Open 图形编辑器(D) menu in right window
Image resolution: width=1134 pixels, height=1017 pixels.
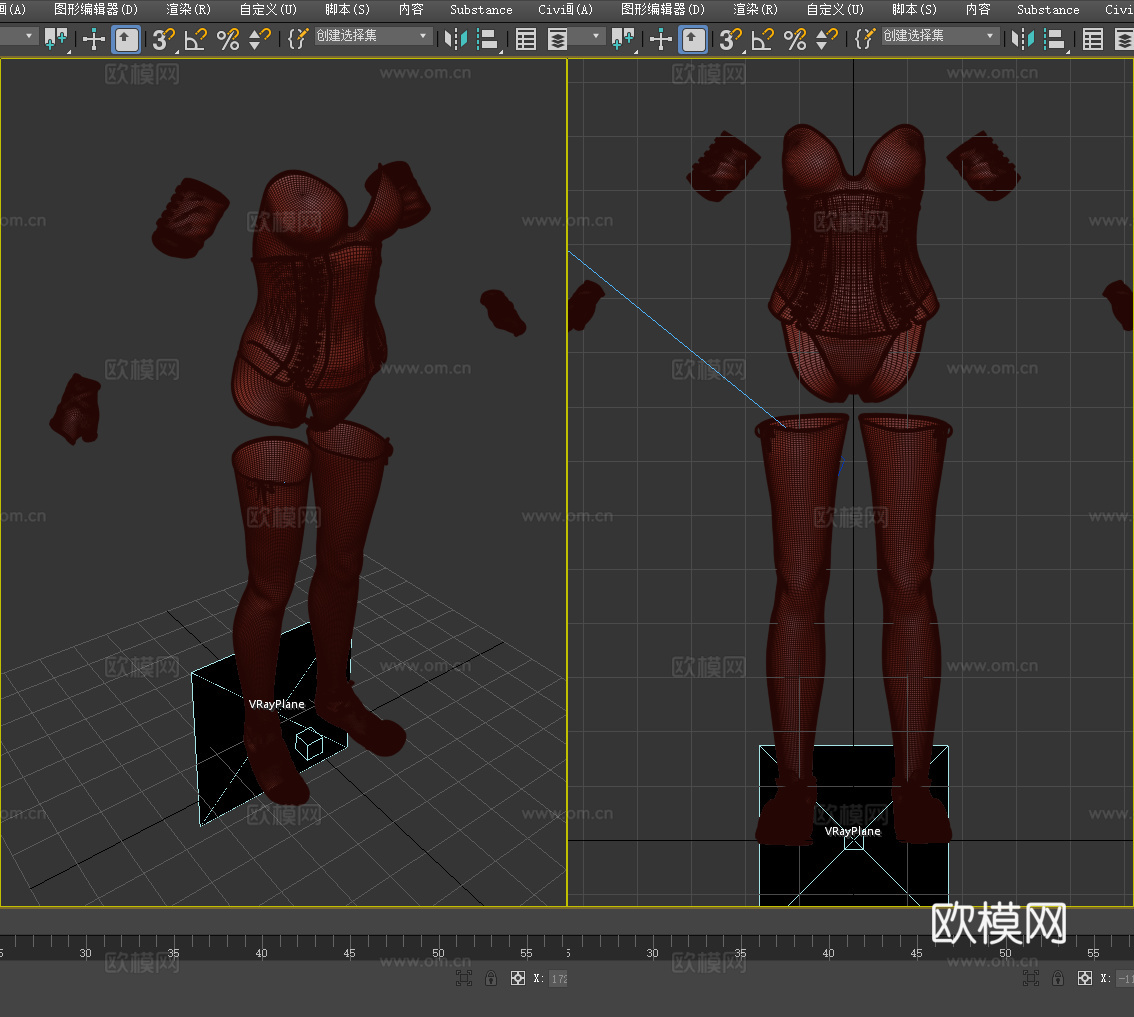coord(663,9)
